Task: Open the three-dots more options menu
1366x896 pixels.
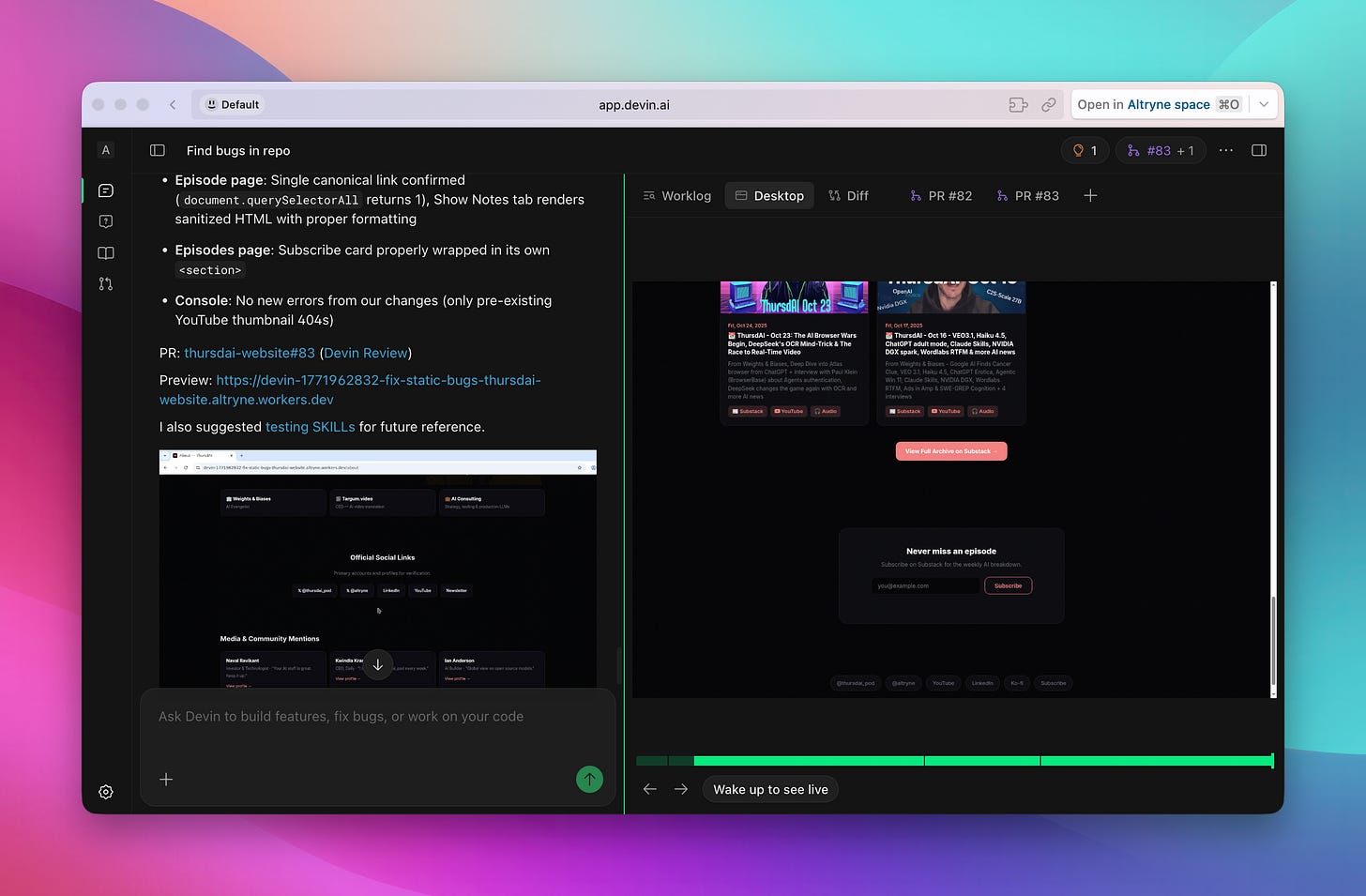Action: tap(1226, 150)
